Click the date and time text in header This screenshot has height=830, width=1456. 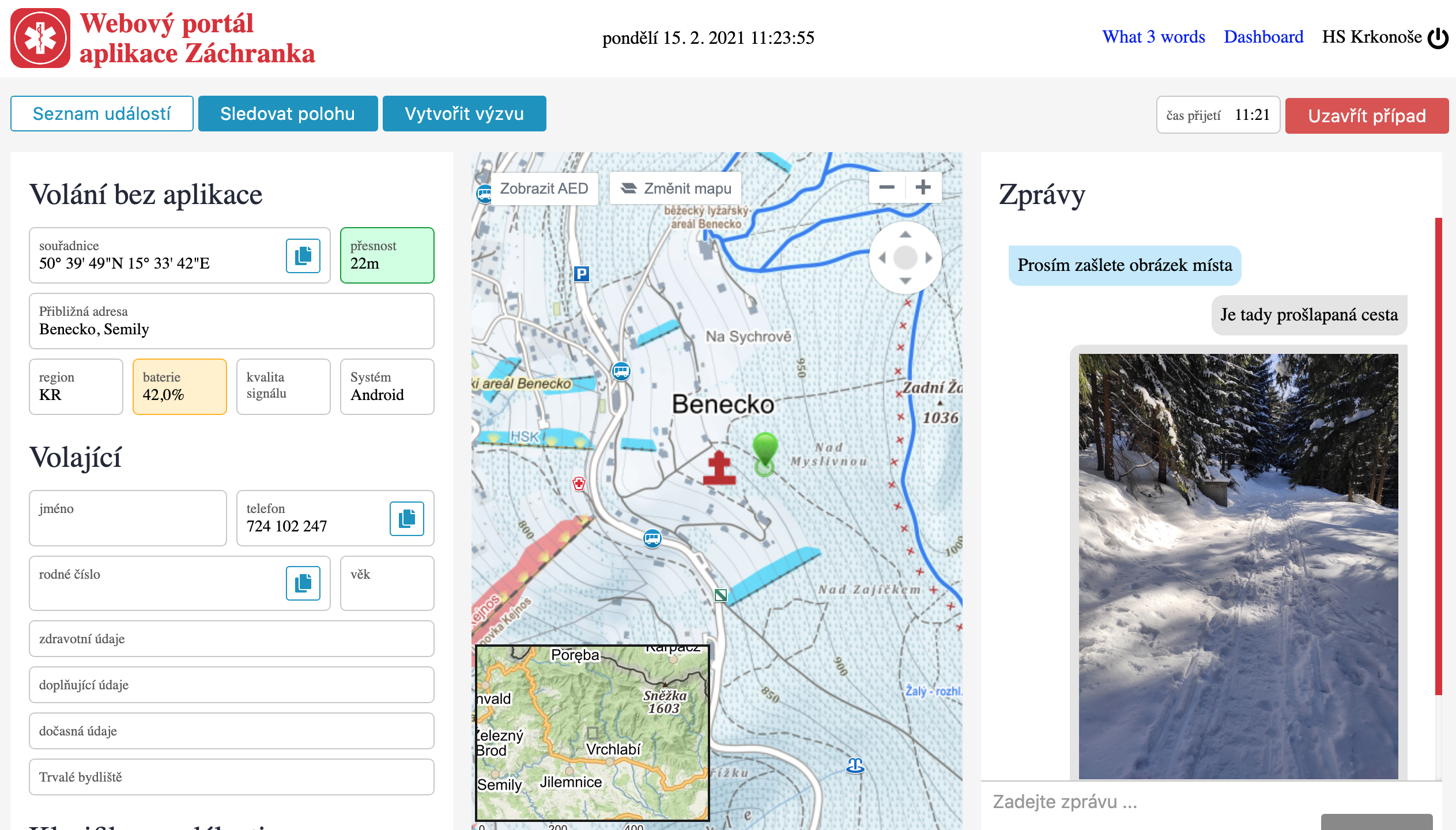pyautogui.click(x=708, y=38)
